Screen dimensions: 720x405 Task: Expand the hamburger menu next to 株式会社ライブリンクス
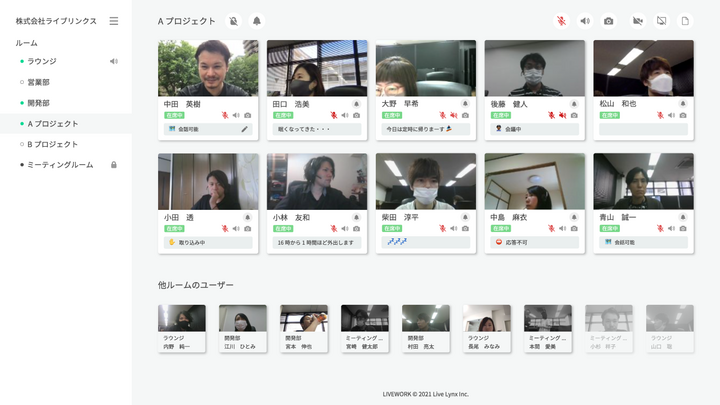coord(113,21)
